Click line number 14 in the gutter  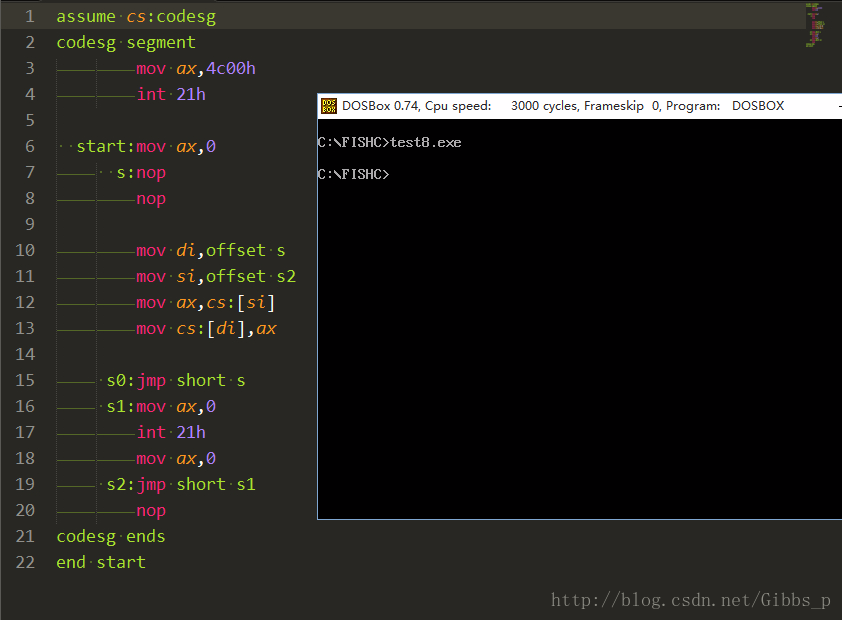[x=25, y=354]
